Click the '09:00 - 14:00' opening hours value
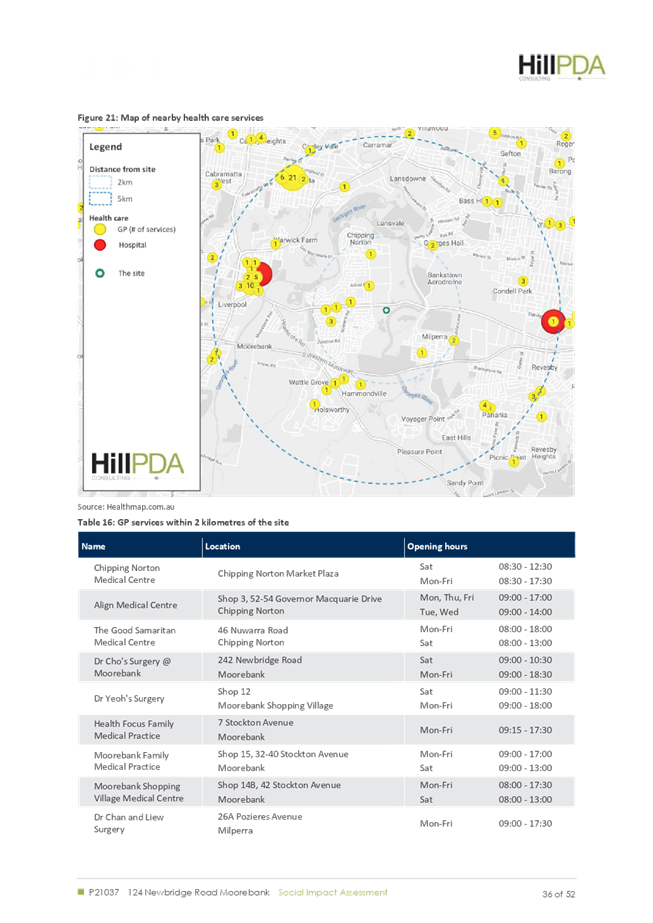 pos(525,612)
